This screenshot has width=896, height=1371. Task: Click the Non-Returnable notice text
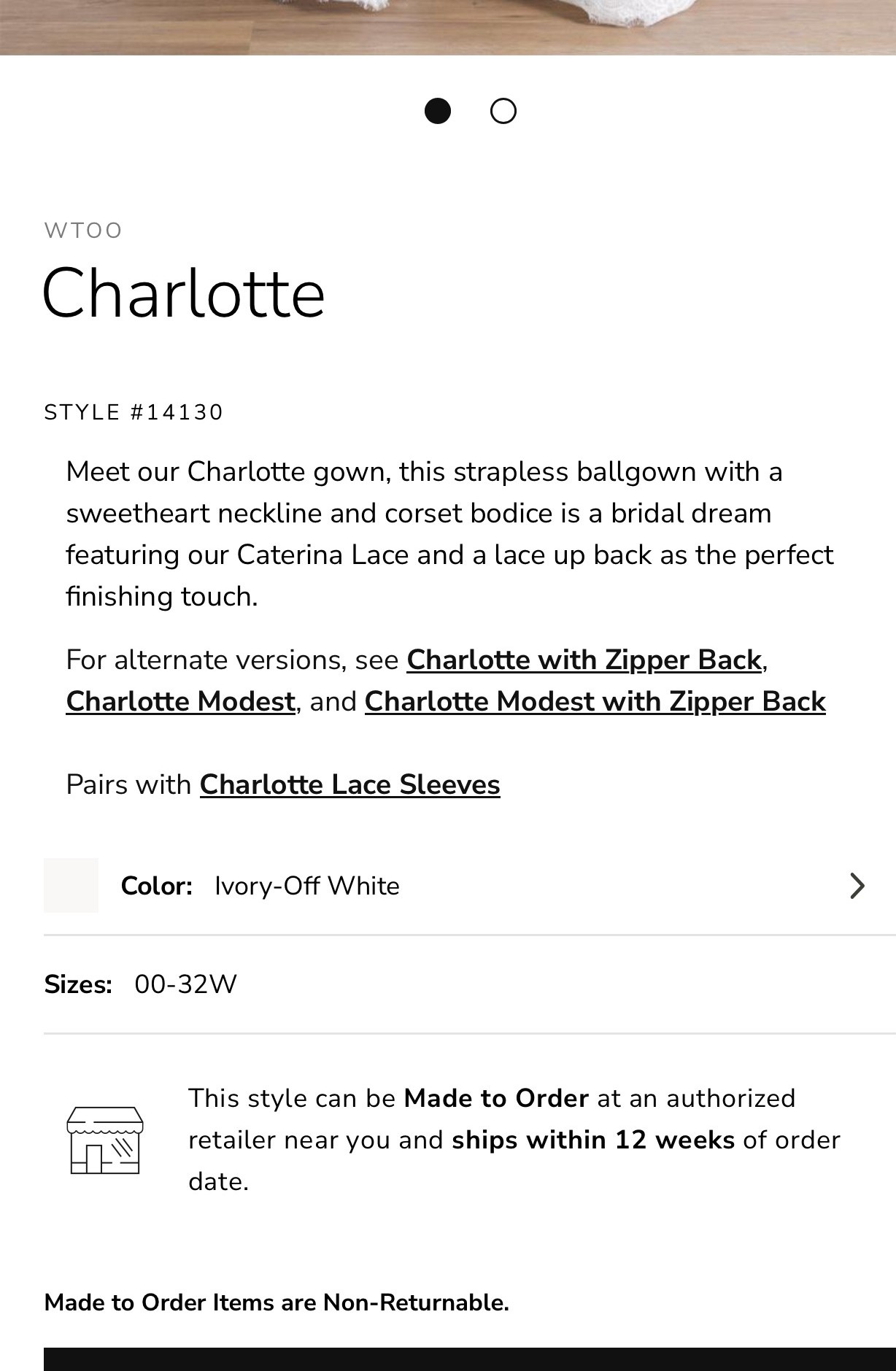[277, 1302]
